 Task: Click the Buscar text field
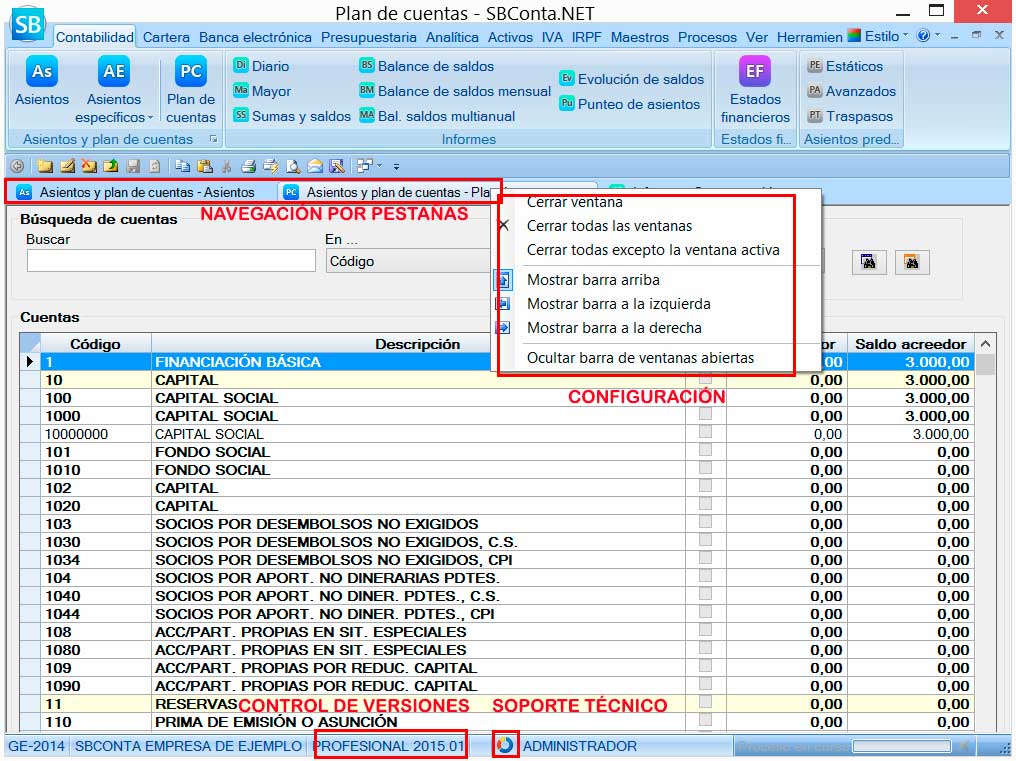170,261
